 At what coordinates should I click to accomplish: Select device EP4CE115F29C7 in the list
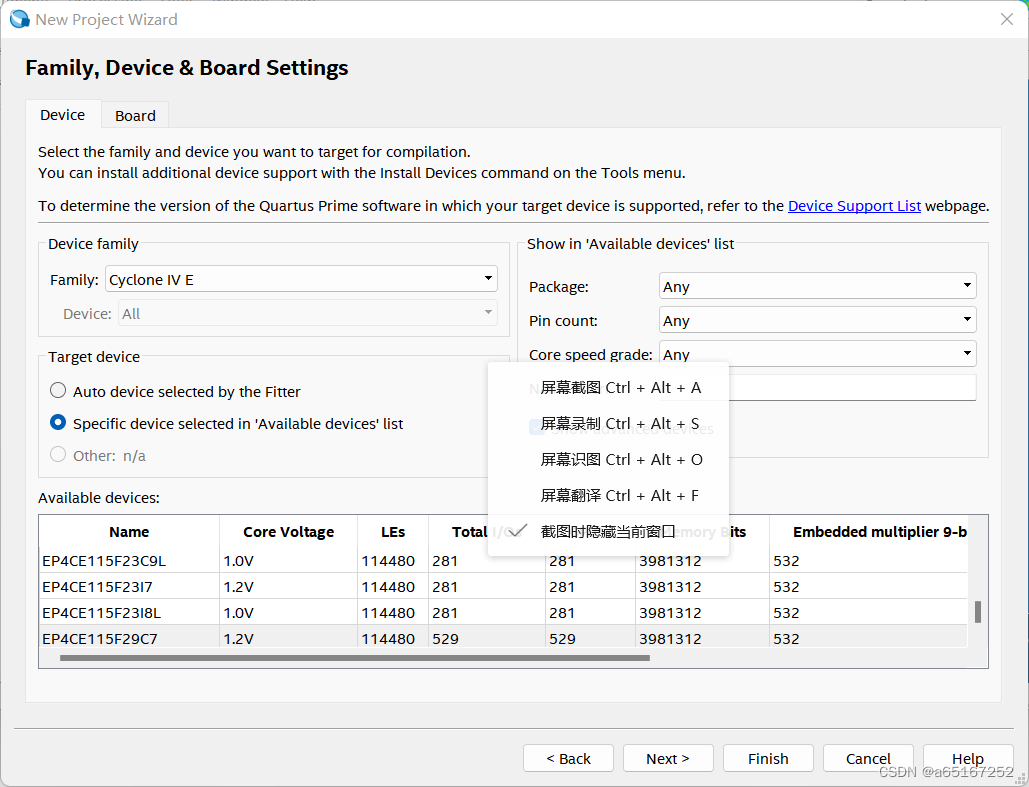[100, 639]
